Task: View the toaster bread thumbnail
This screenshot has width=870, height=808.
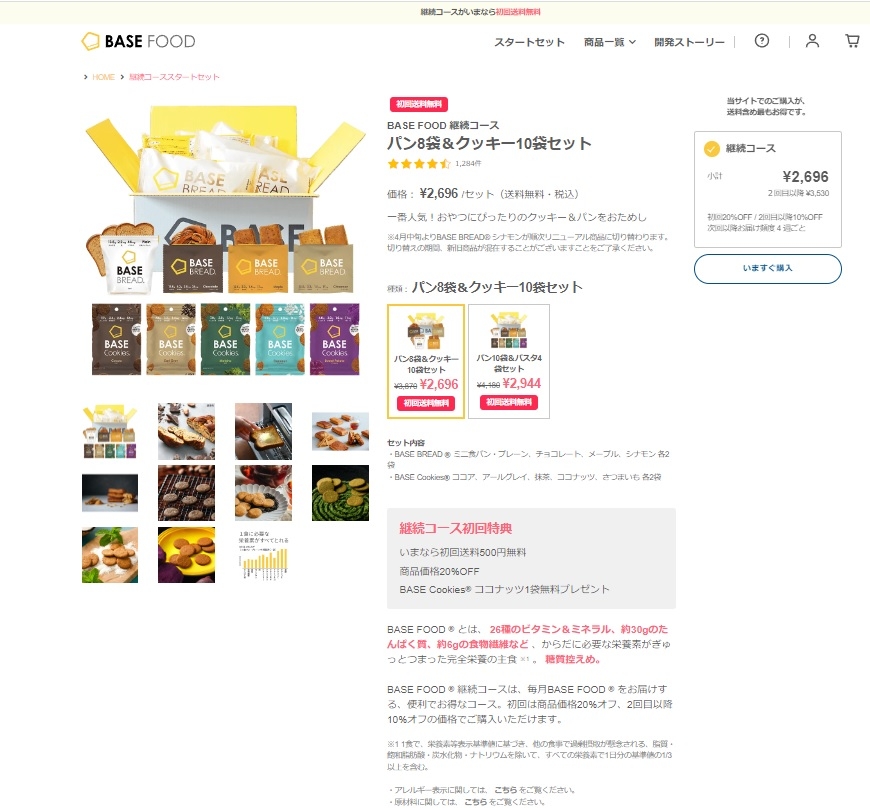Action: click(x=263, y=431)
